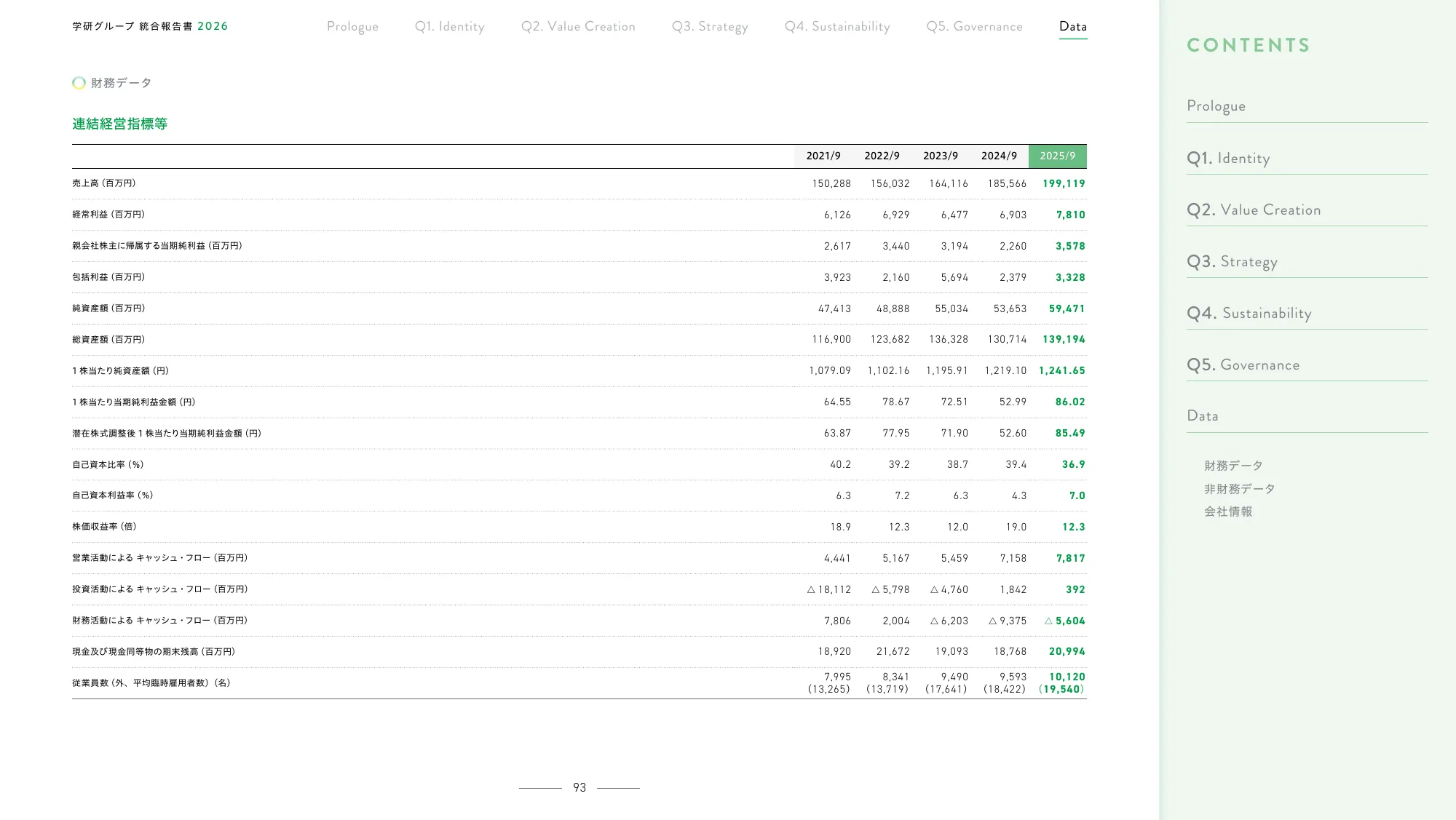Click the 1株当たり当期純利益金額 (円) row label
This screenshot has height=820, width=1456.
[134, 402]
